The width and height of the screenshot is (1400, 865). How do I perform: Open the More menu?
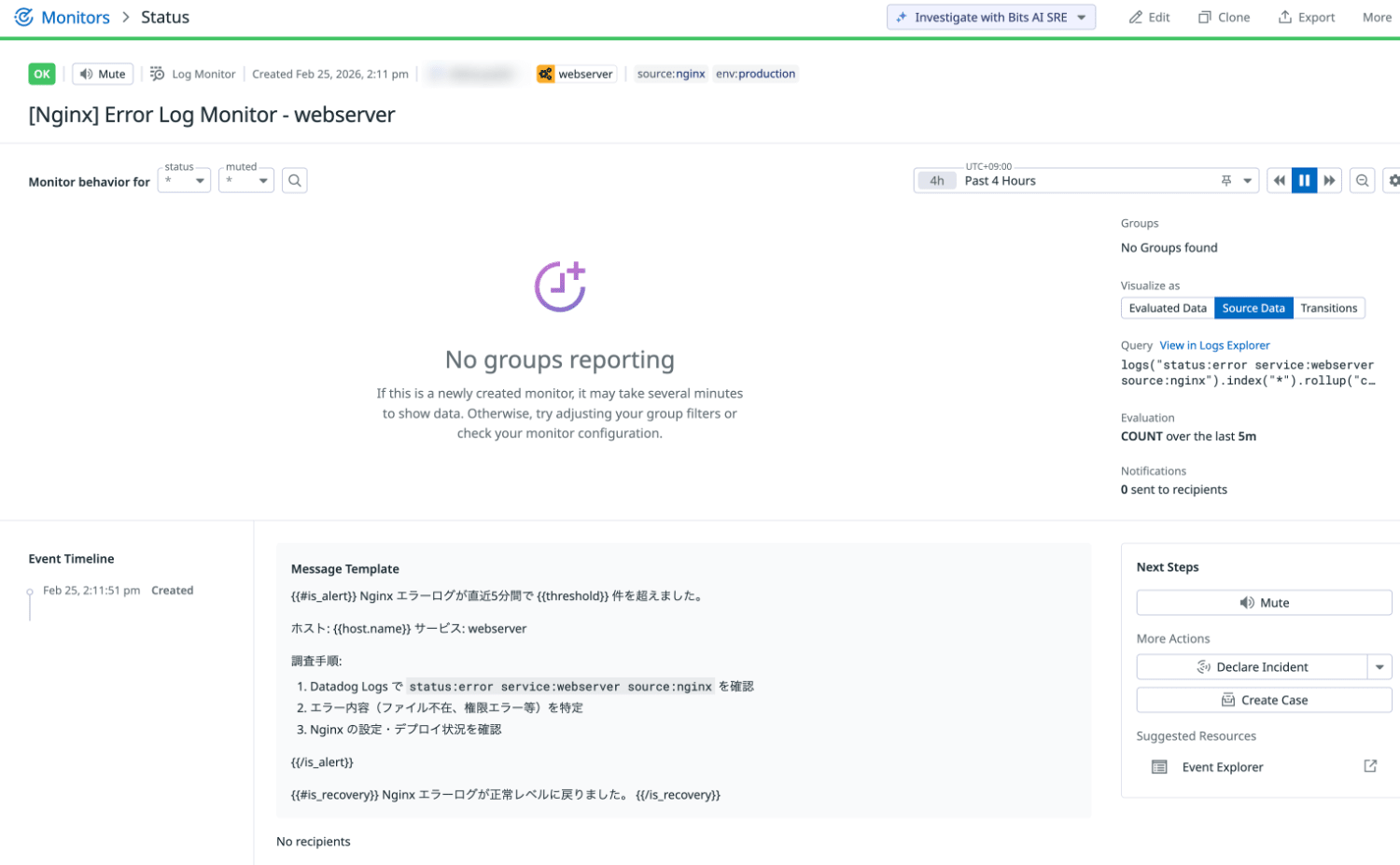(1377, 17)
